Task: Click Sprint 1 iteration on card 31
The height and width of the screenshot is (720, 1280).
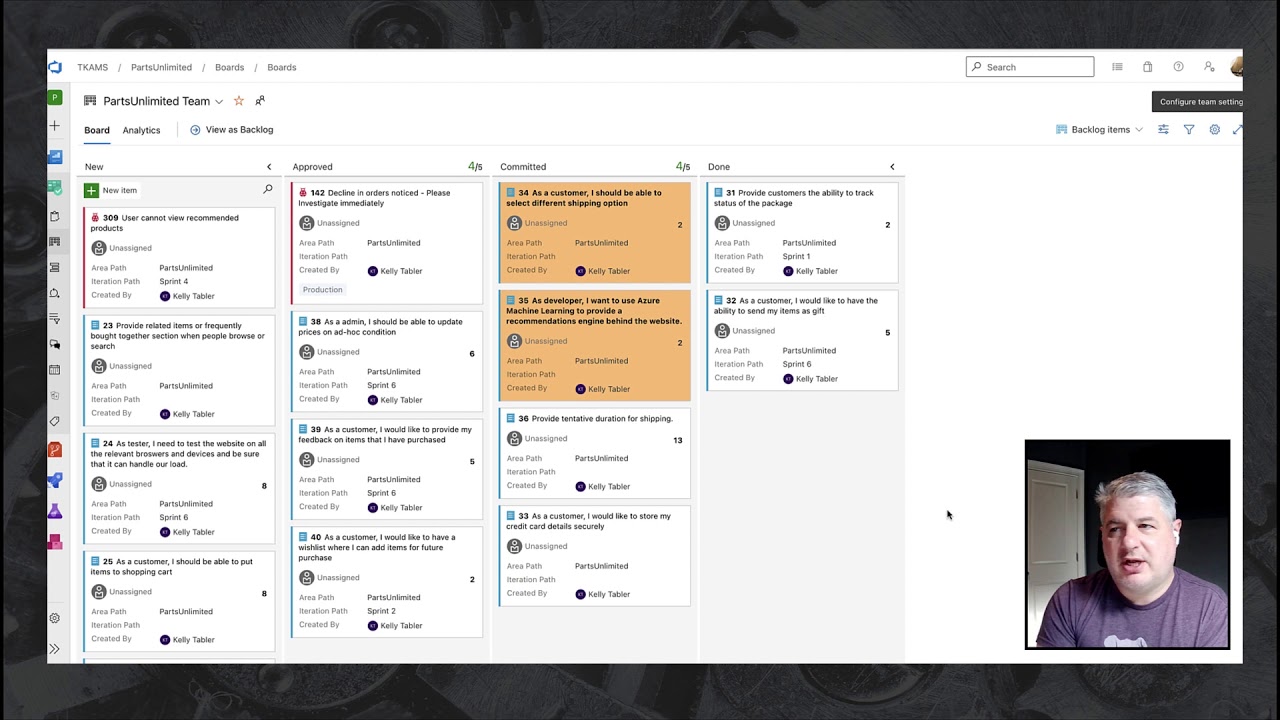Action: point(796,257)
